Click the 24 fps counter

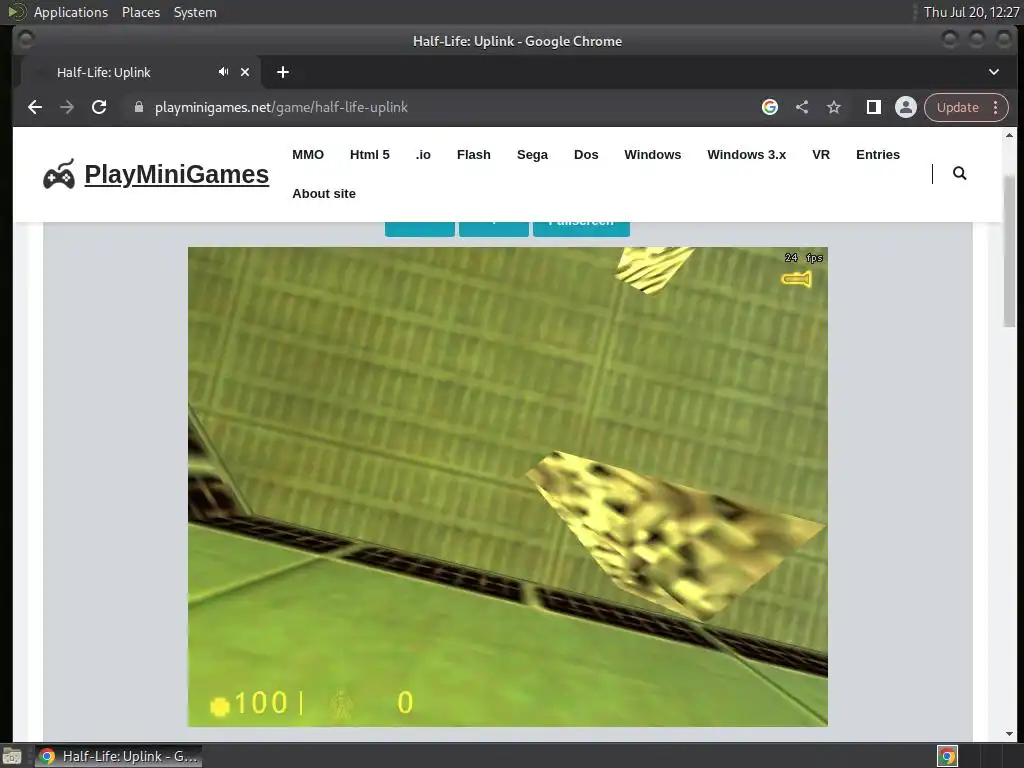[x=803, y=257]
